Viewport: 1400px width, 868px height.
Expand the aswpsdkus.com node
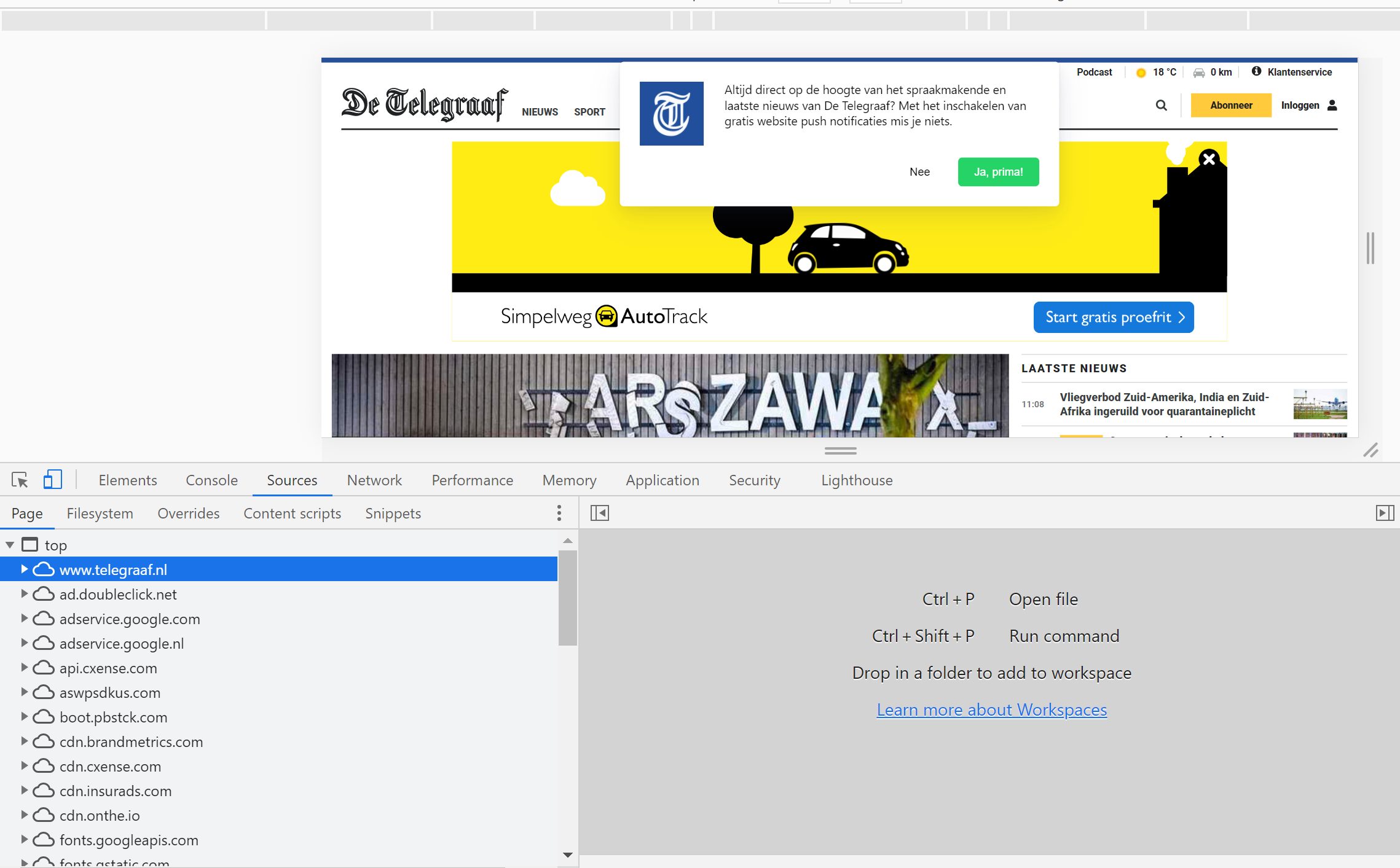(25, 692)
